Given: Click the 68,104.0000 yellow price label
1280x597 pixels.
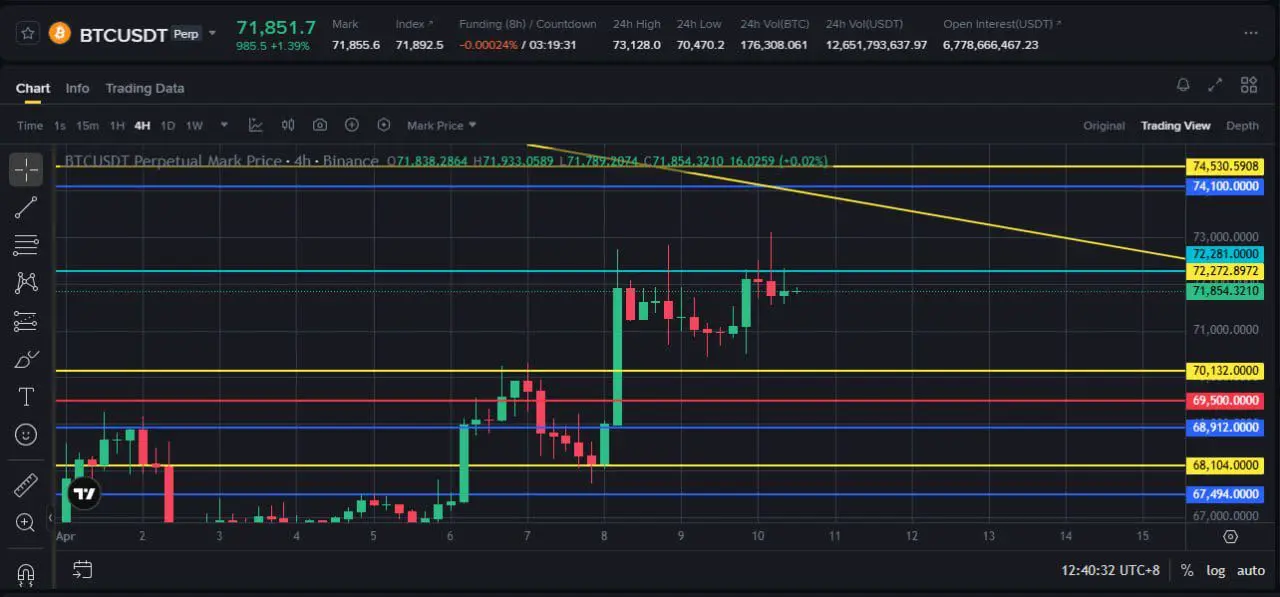Looking at the screenshot, I should [1226, 465].
